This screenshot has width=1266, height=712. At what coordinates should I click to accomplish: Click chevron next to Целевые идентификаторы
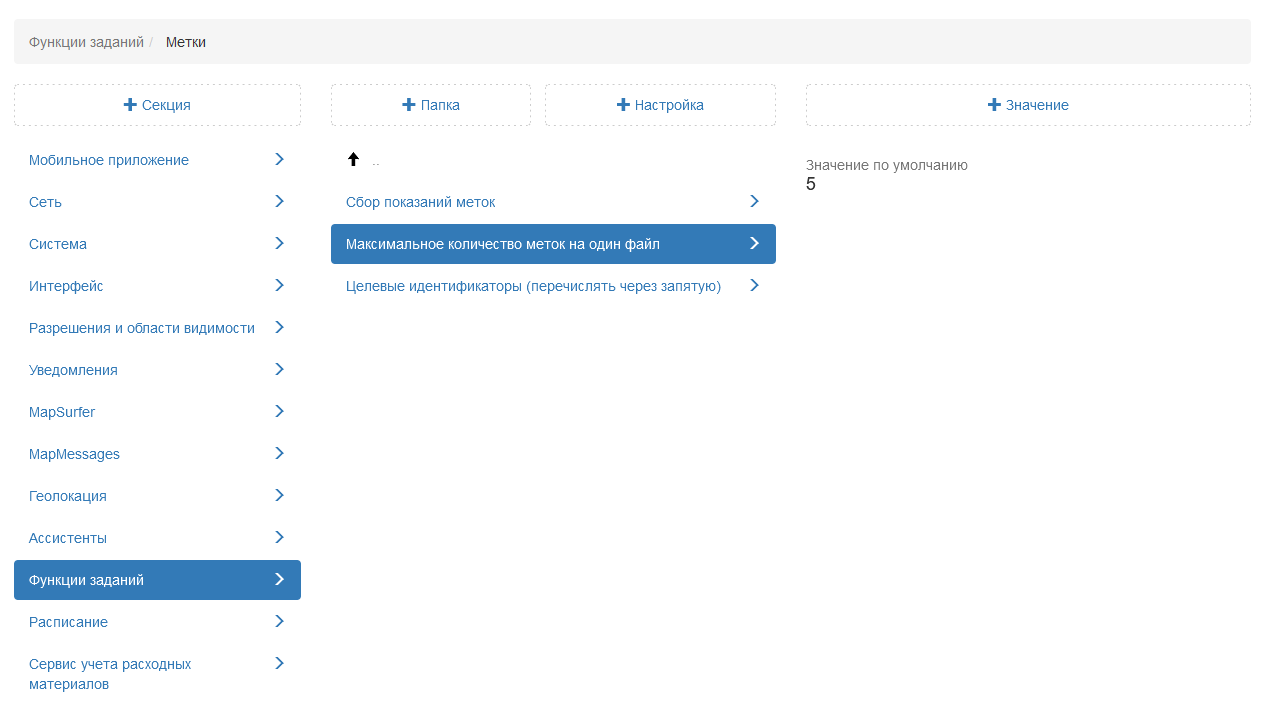(754, 285)
